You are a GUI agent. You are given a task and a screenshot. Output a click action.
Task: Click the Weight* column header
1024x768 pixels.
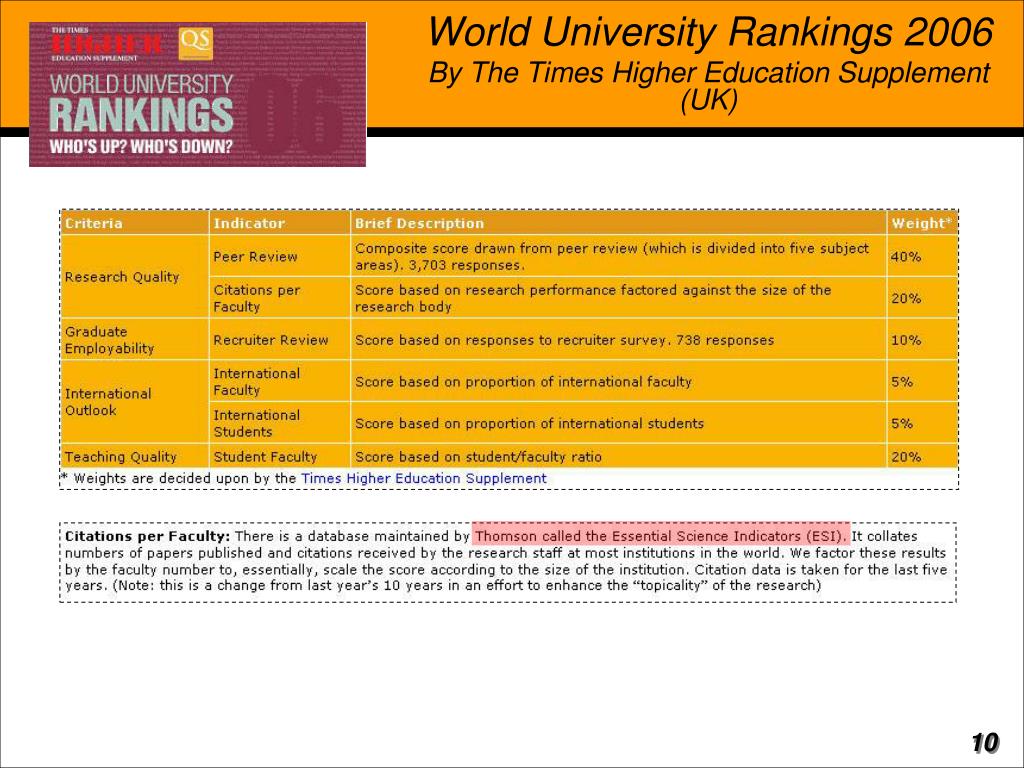[x=922, y=223]
